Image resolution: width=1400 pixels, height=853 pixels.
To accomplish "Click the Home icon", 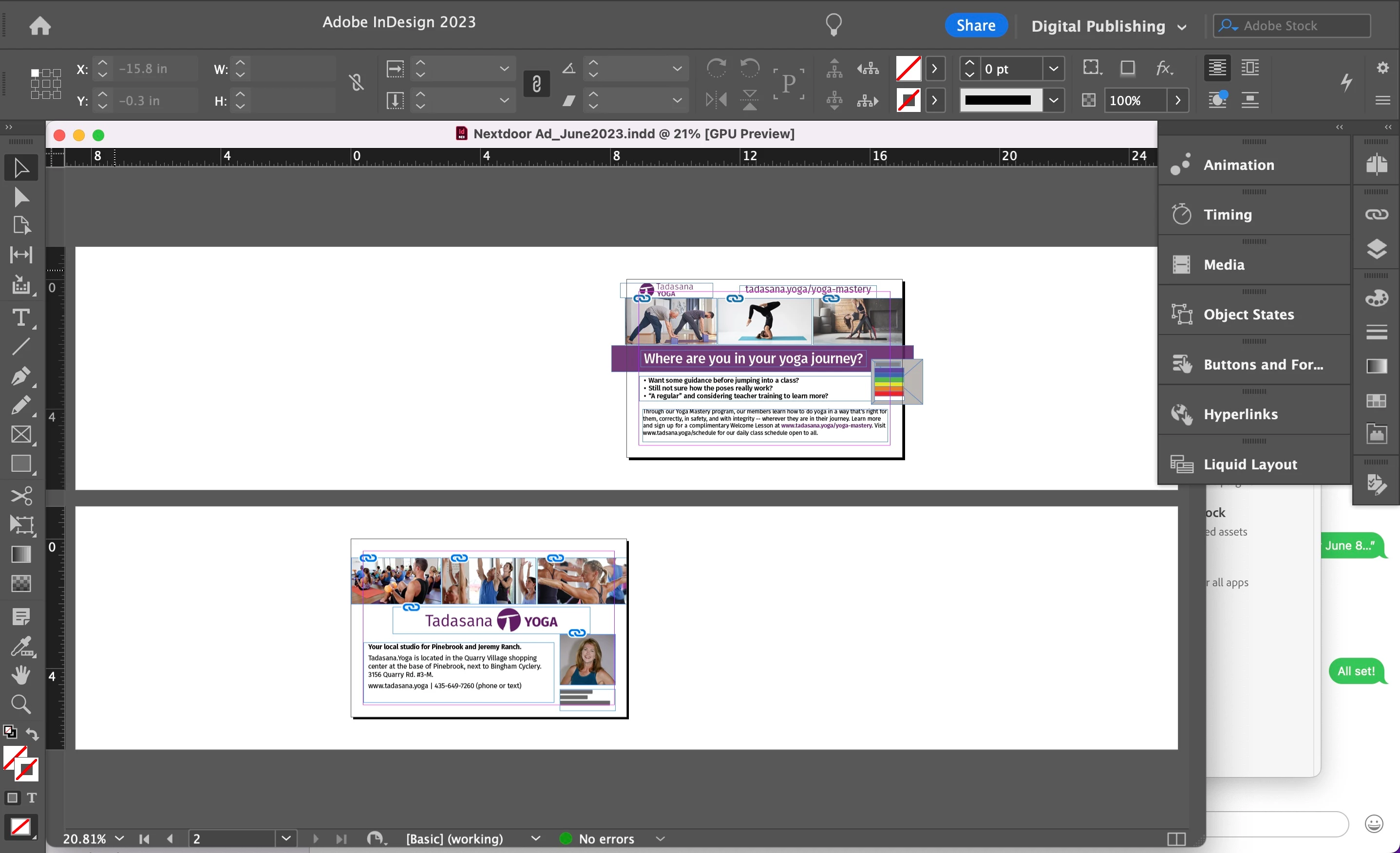I will coord(40,25).
